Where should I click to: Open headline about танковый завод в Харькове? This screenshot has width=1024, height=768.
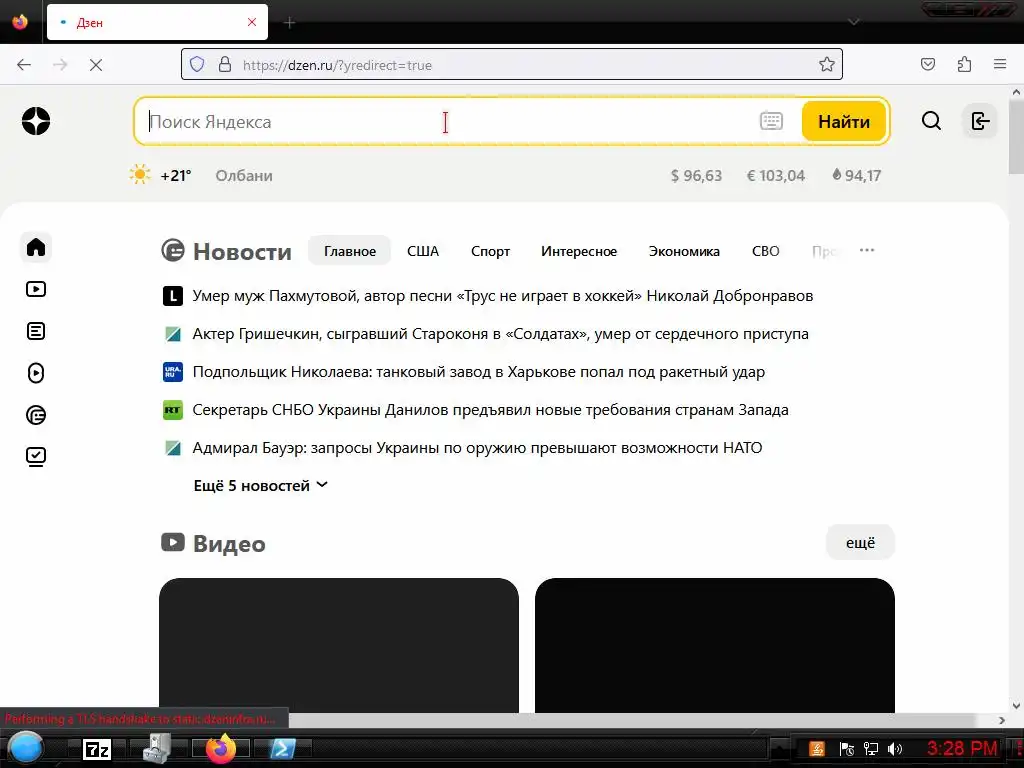pos(479,372)
